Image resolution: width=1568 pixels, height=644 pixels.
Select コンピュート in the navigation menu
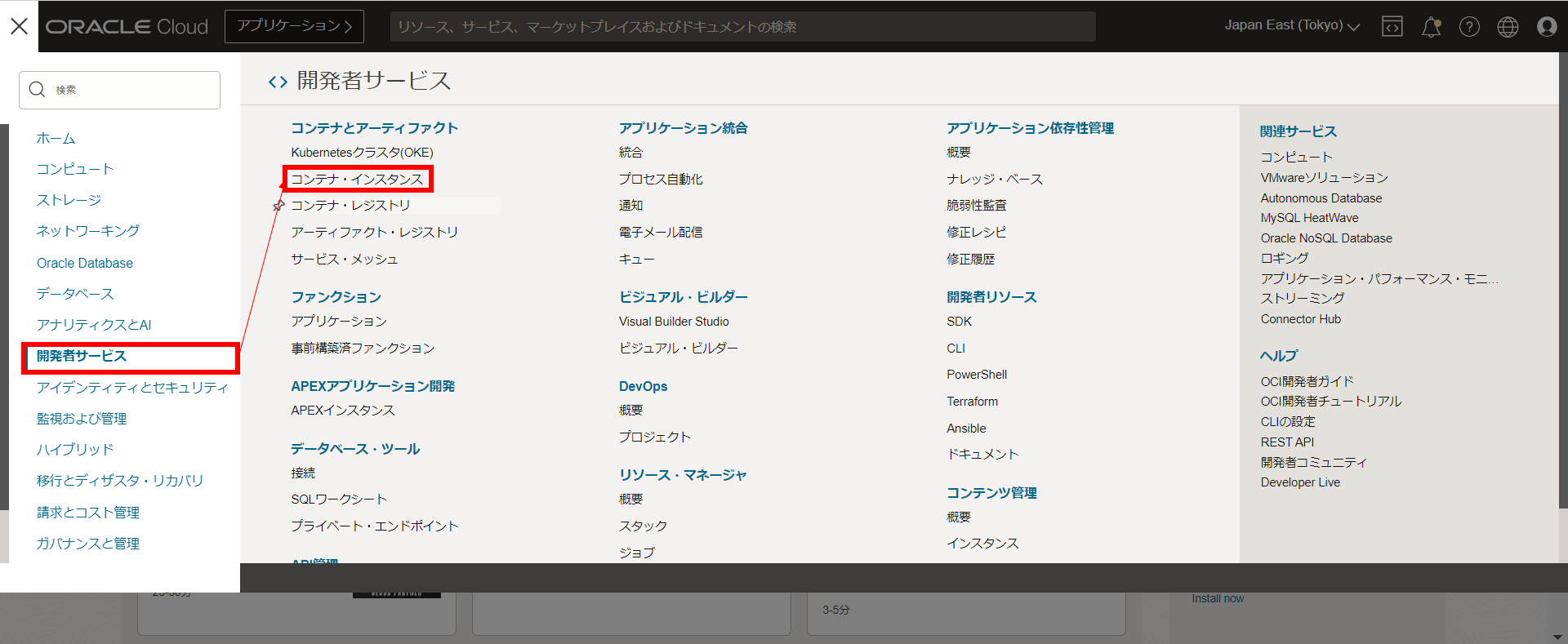pos(75,169)
